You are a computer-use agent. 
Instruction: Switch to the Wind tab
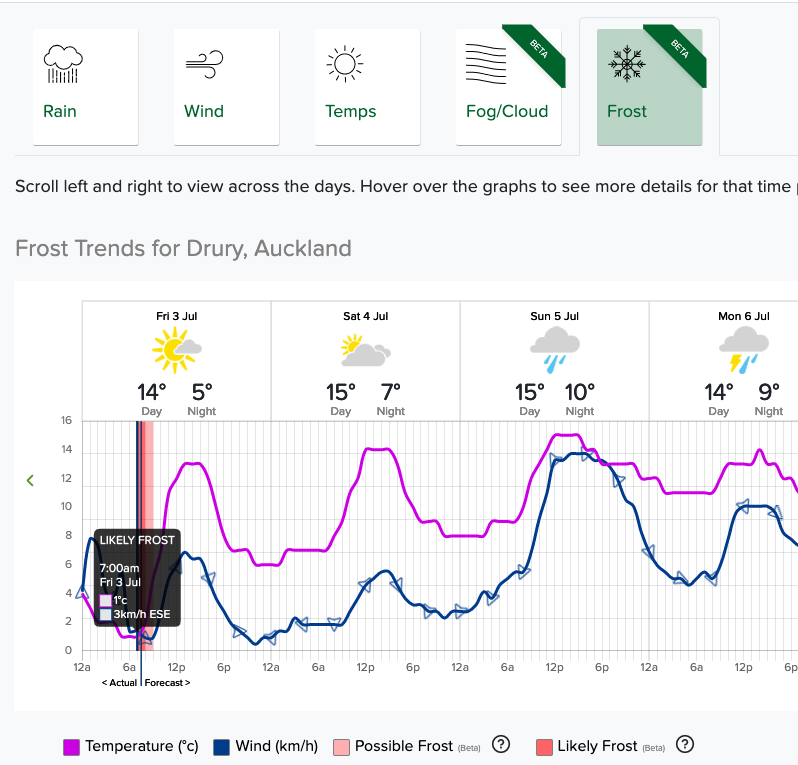pyautogui.click(x=226, y=87)
